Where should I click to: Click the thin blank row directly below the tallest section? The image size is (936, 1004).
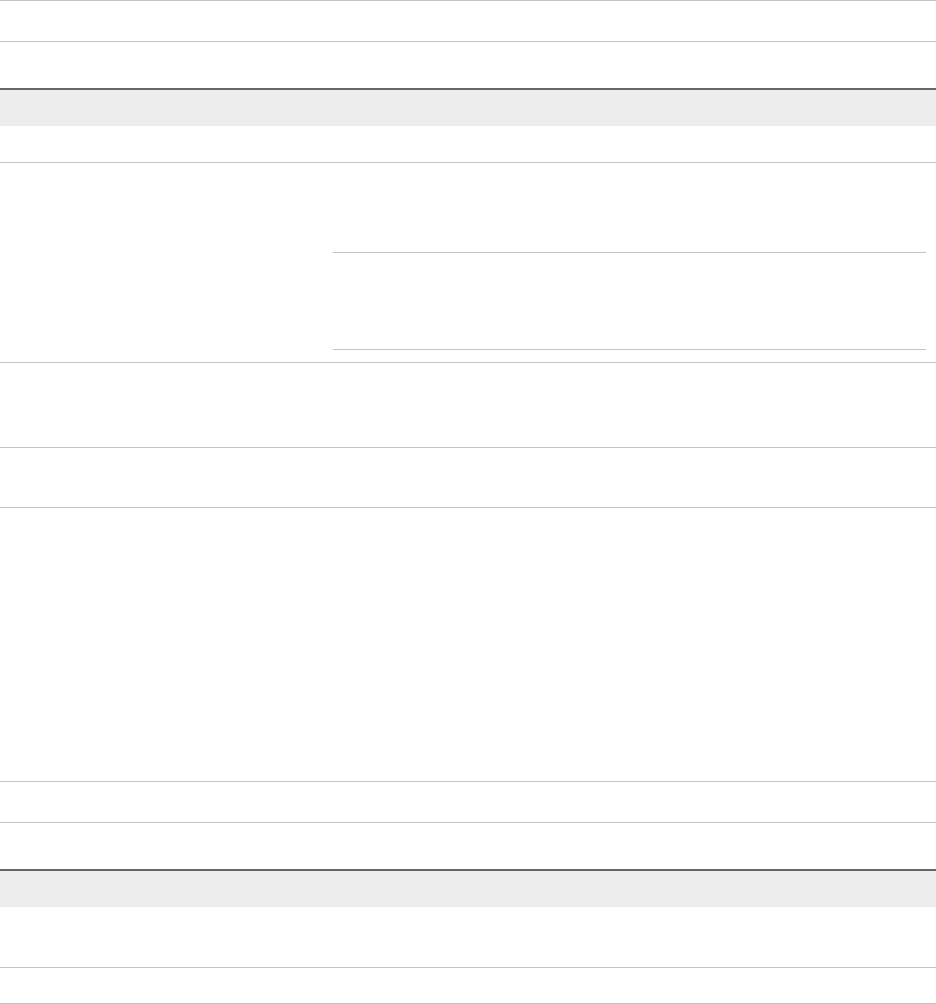click(468, 802)
